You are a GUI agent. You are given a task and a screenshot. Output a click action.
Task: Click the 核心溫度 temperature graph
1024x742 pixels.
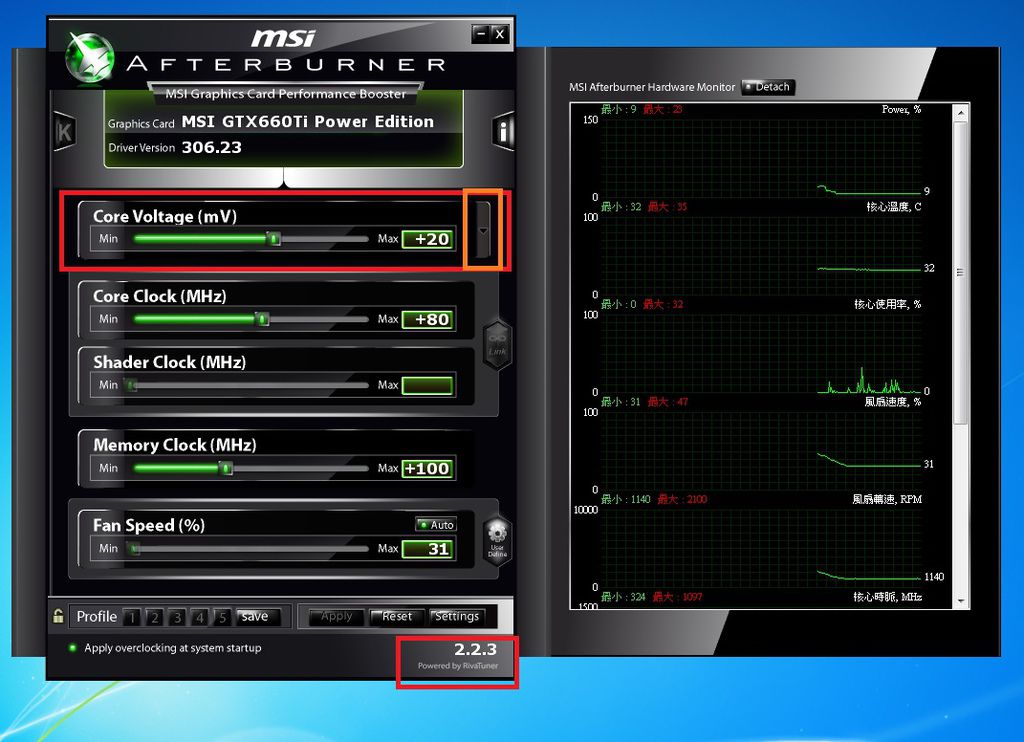[761, 255]
